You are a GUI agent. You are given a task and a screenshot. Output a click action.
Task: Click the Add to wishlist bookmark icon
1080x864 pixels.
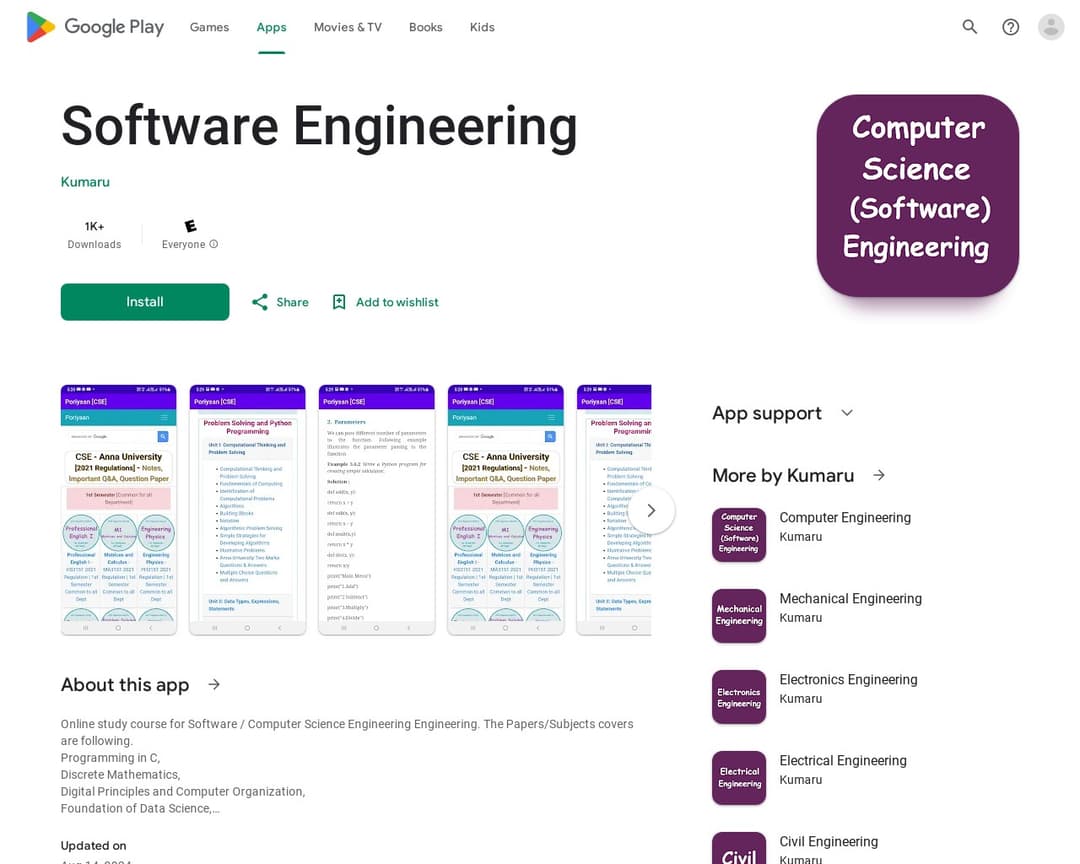click(x=339, y=302)
